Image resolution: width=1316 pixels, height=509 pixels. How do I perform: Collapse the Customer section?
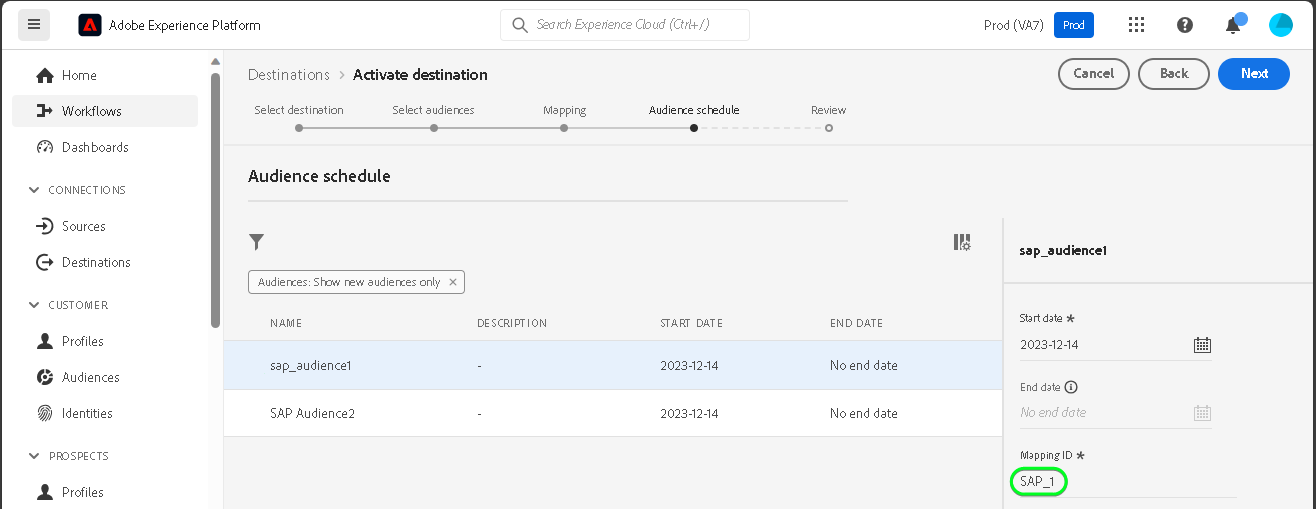pyautogui.click(x=35, y=305)
